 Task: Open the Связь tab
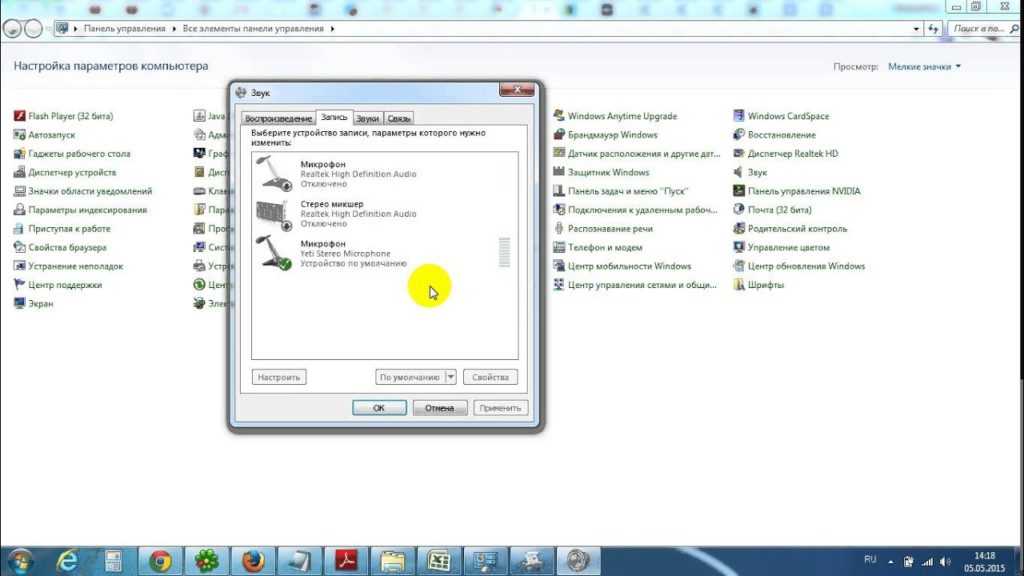[399, 118]
